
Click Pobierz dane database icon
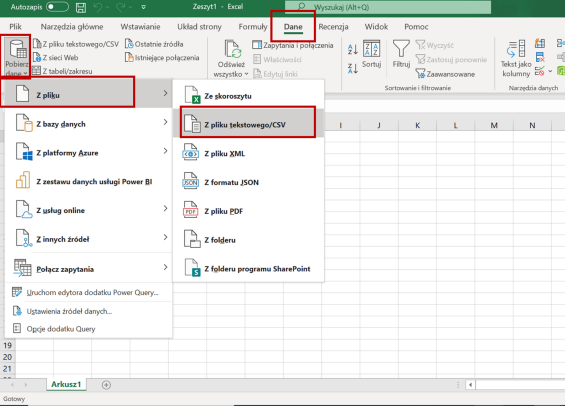(x=17, y=50)
